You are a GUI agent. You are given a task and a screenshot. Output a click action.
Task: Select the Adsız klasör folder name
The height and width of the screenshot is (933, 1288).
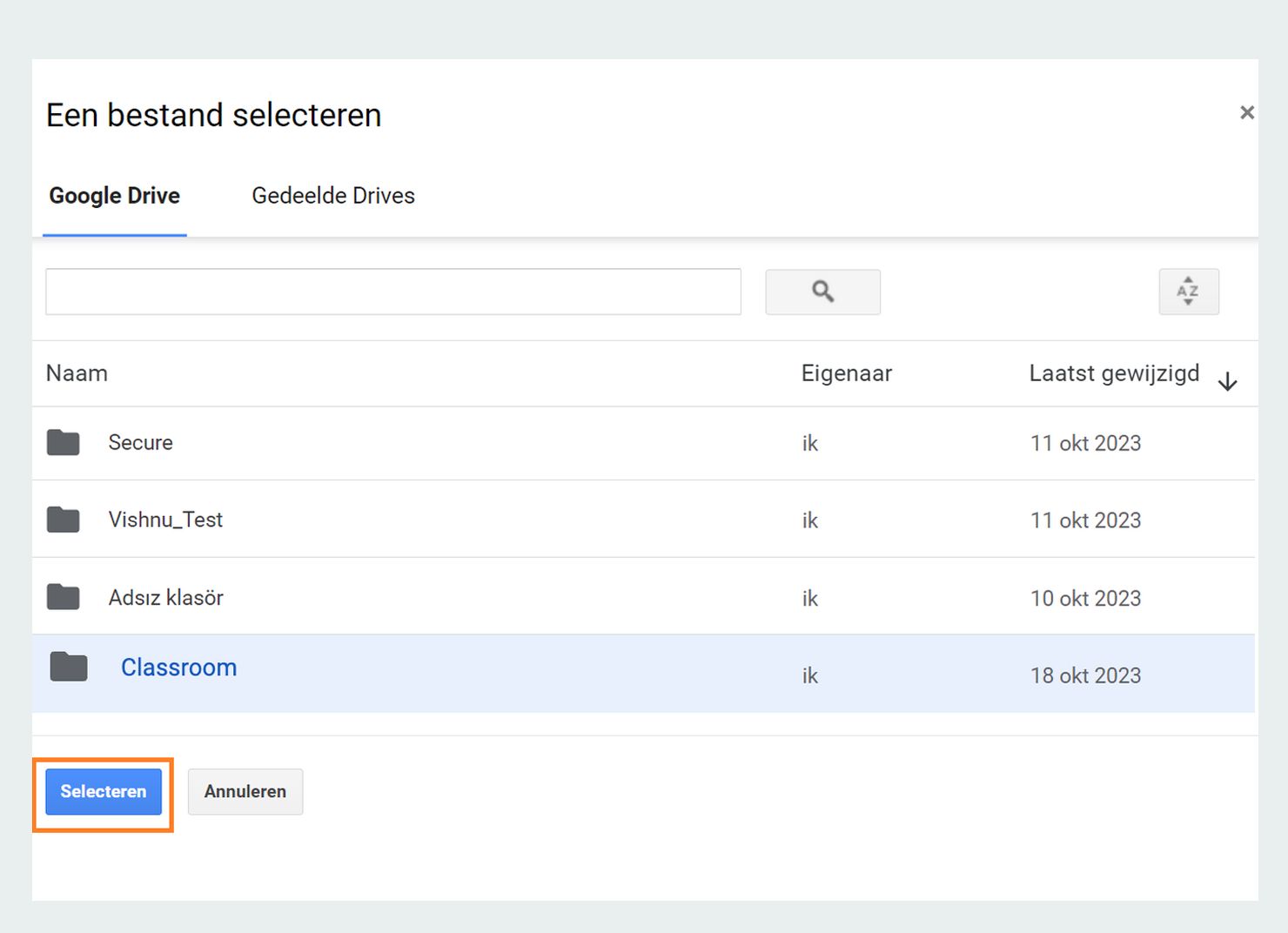(165, 598)
